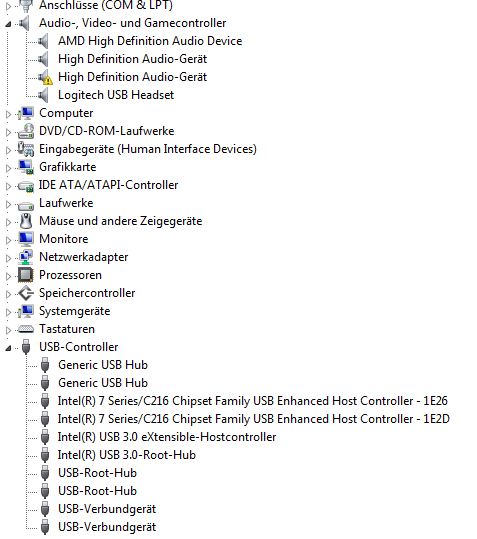This screenshot has width=477, height=539.
Task: Click the USB icon for Host Controller 1E2D
Action: (x=45, y=419)
